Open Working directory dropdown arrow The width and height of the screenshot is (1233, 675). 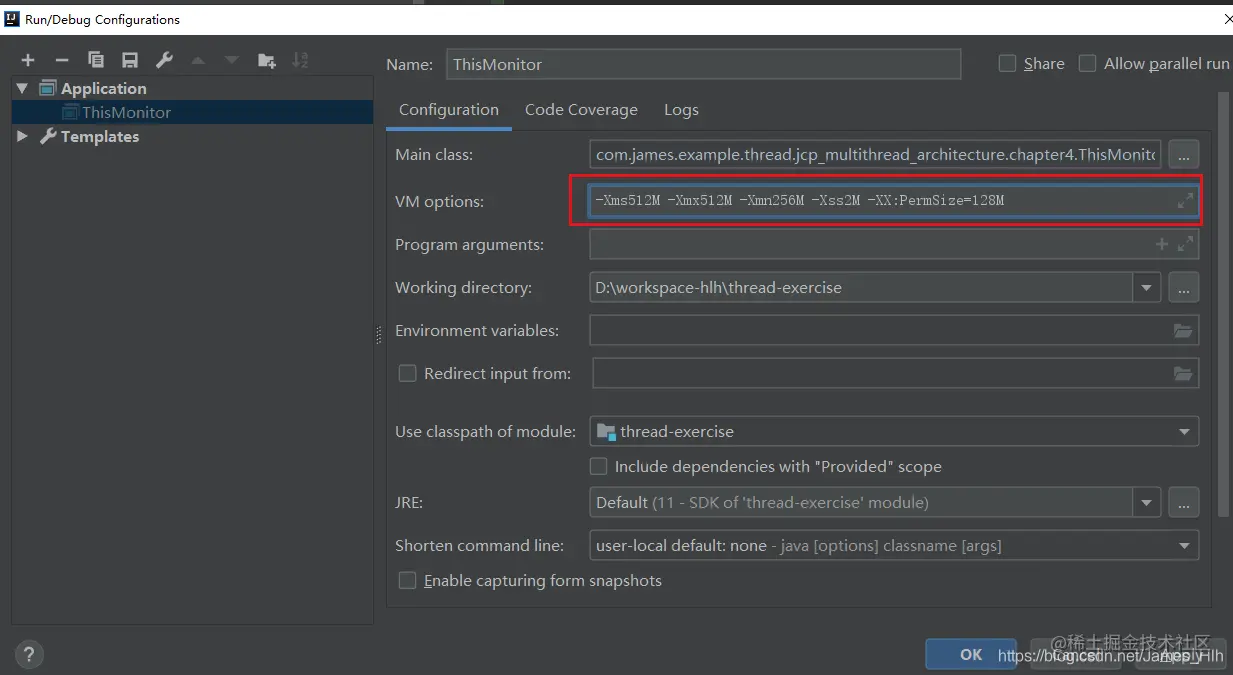pos(1146,288)
